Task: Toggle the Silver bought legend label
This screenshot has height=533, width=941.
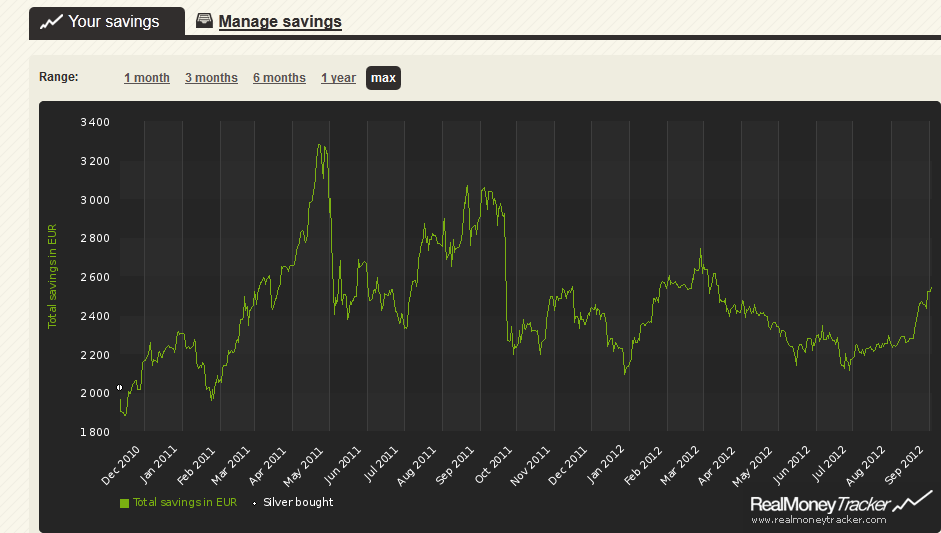Action: [x=298, y=503]
